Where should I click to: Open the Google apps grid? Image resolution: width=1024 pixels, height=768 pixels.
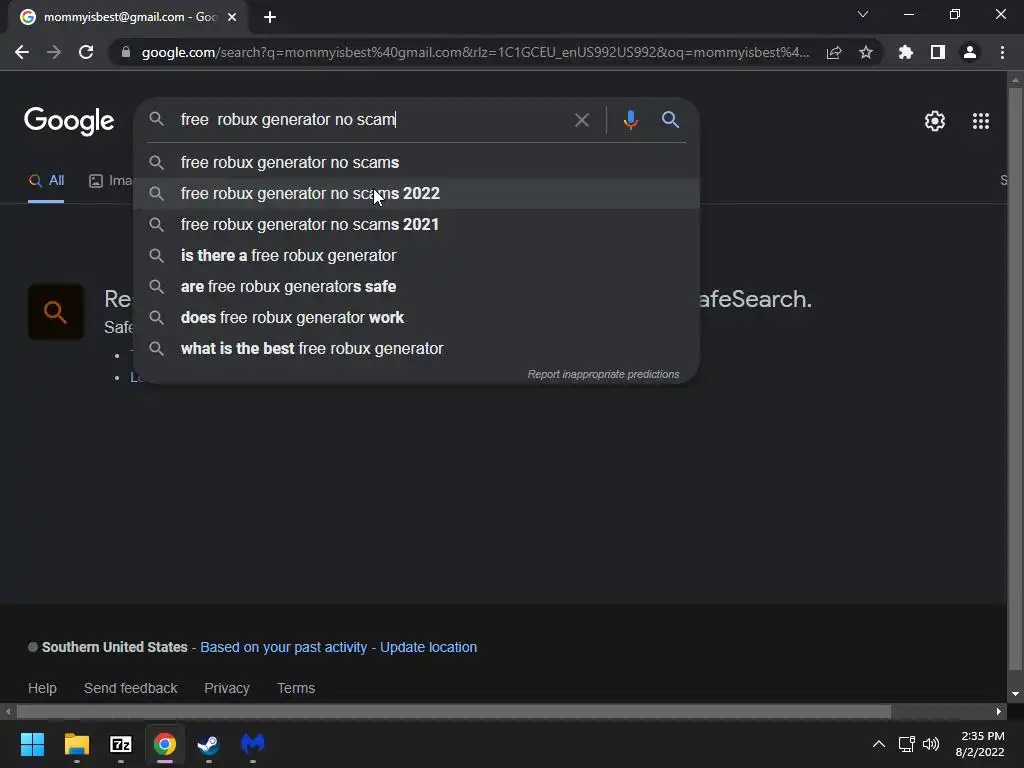coord(980,121)
